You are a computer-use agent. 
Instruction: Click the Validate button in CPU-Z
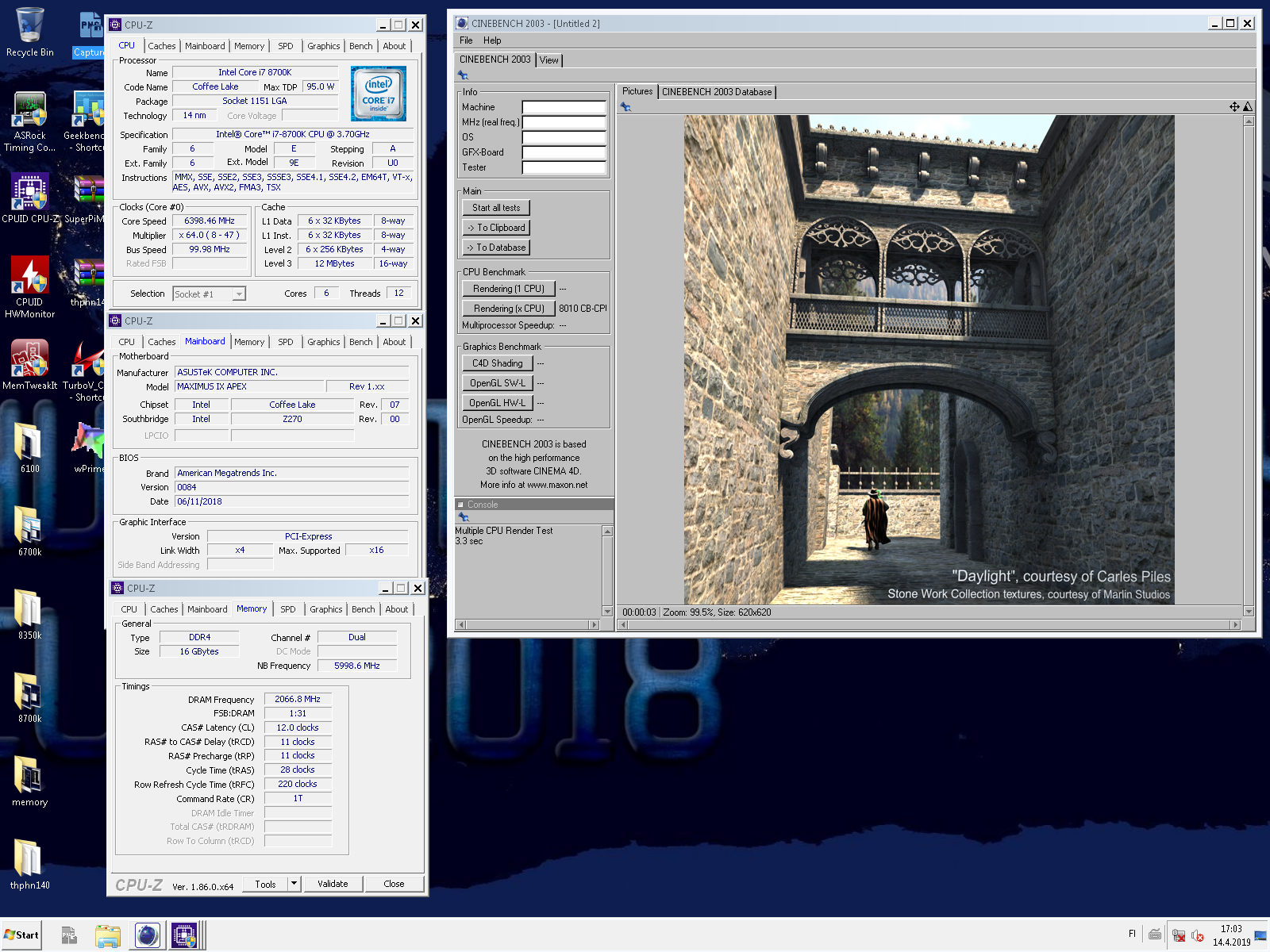click(333, 884)
